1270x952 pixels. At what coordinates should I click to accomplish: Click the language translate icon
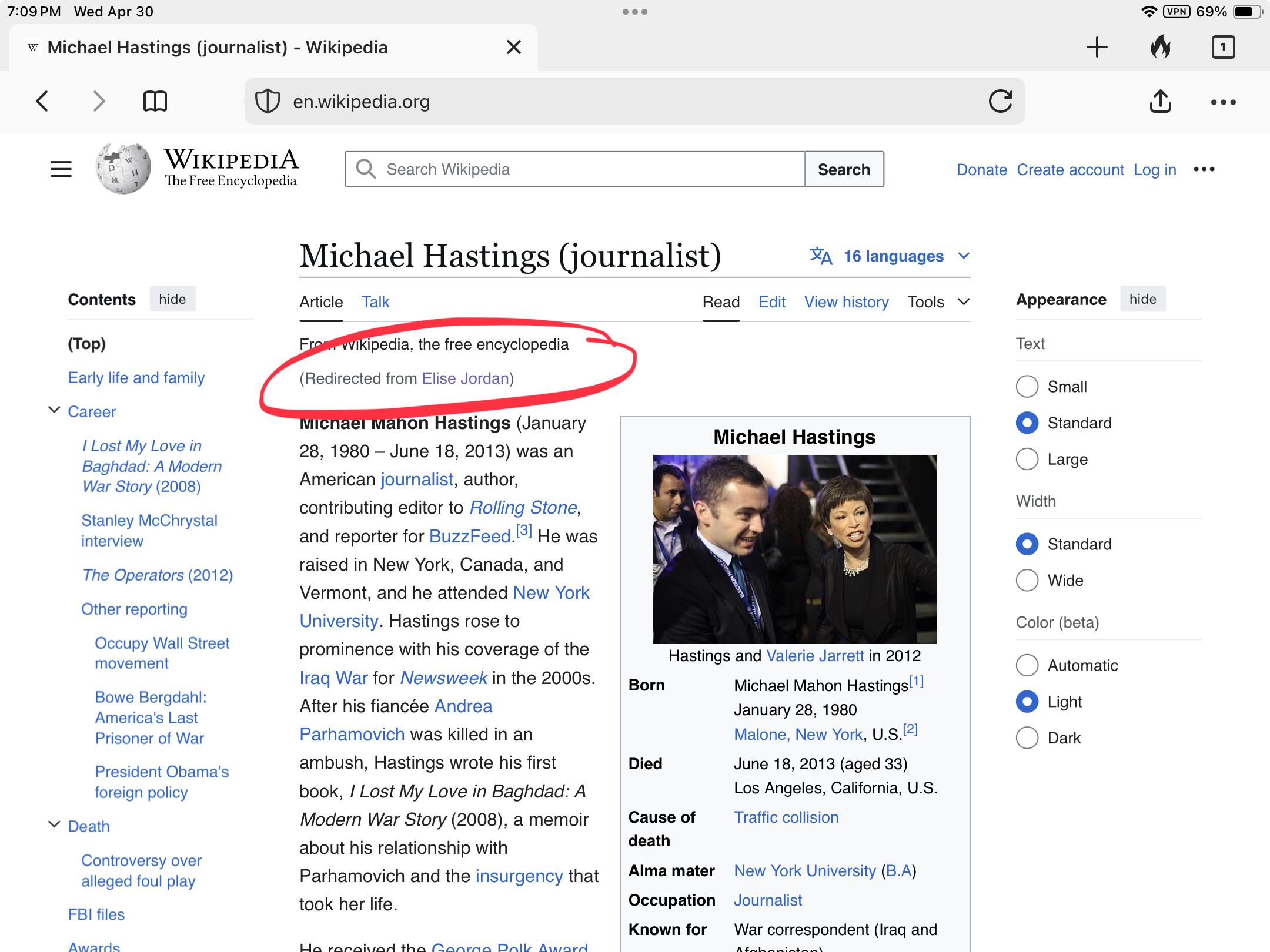tap(821, 256)
